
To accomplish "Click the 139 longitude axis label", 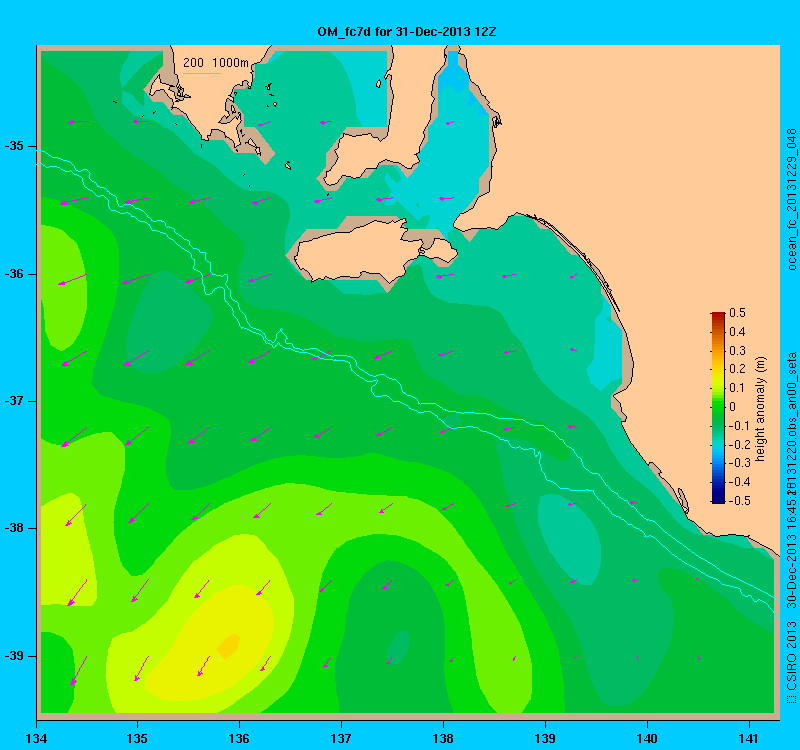I will [545, 739].
